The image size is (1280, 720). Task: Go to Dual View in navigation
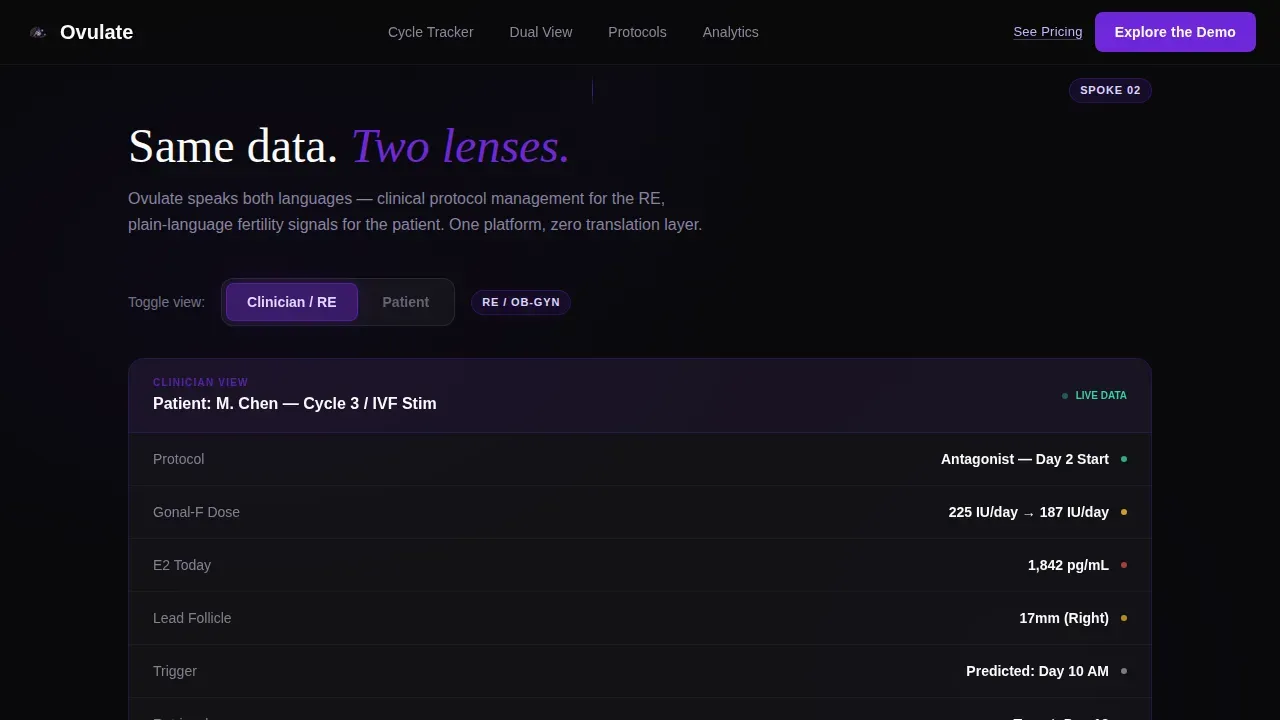(541, 32)
